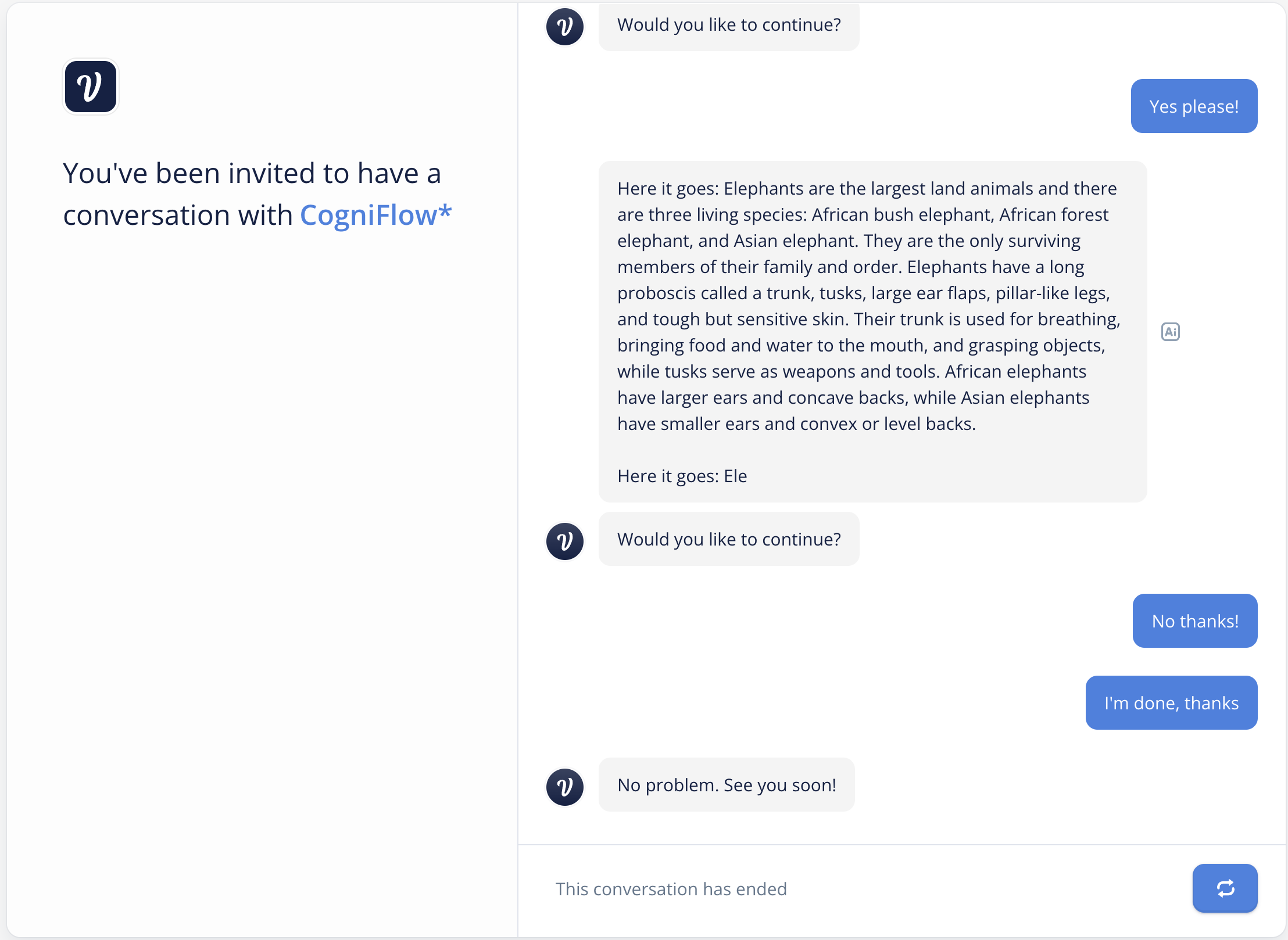
Task: Click the 'Yes please!' reply bubble
Action: (1194, 106)
